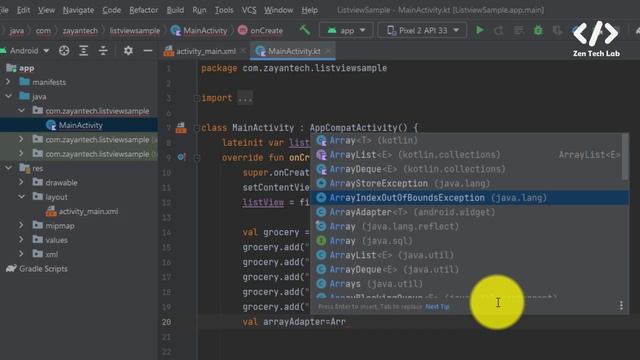Open the Run menu
The height and width of the screenshot is (360, 640).
click(199, 10)
